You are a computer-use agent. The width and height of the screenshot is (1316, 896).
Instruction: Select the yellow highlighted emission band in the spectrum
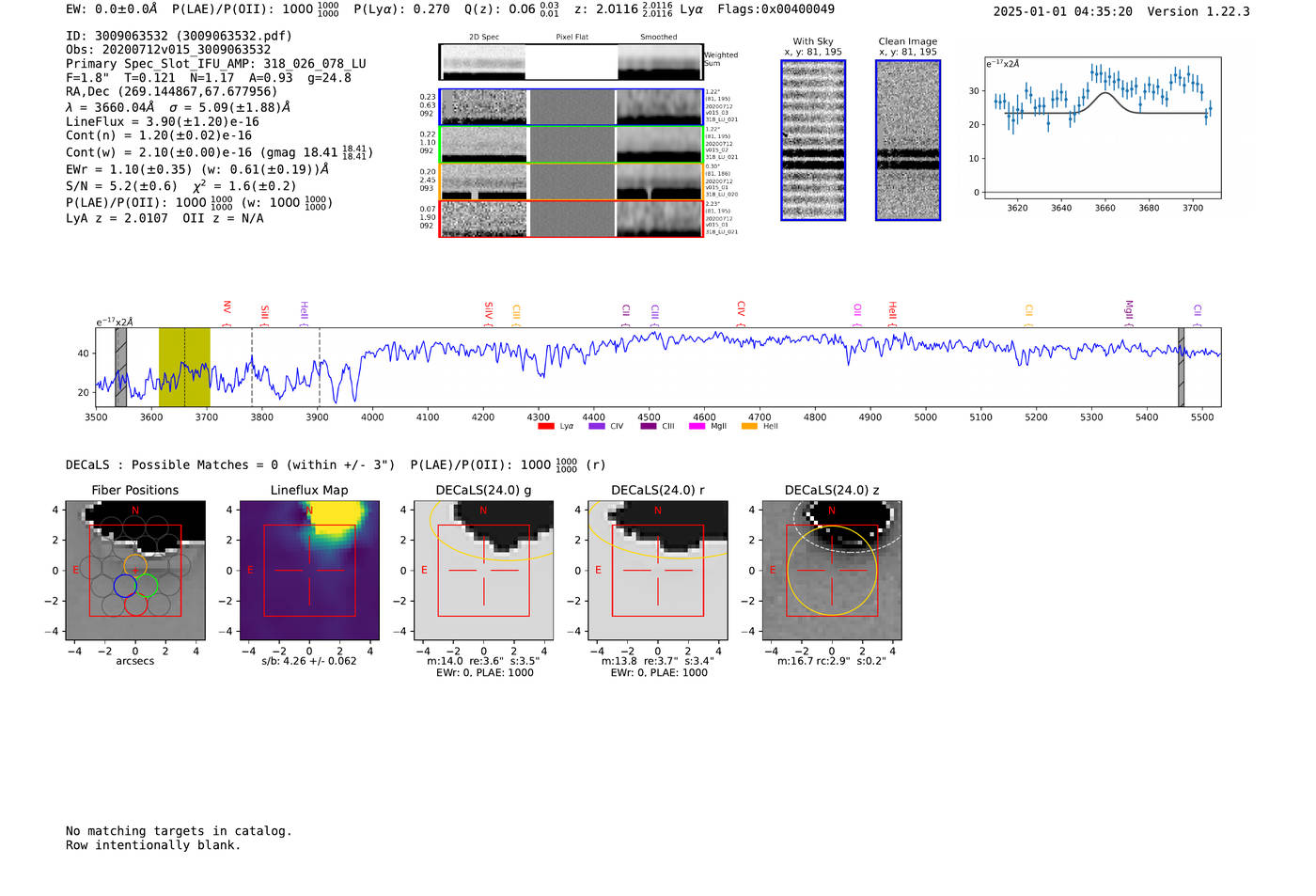point(184,368)
